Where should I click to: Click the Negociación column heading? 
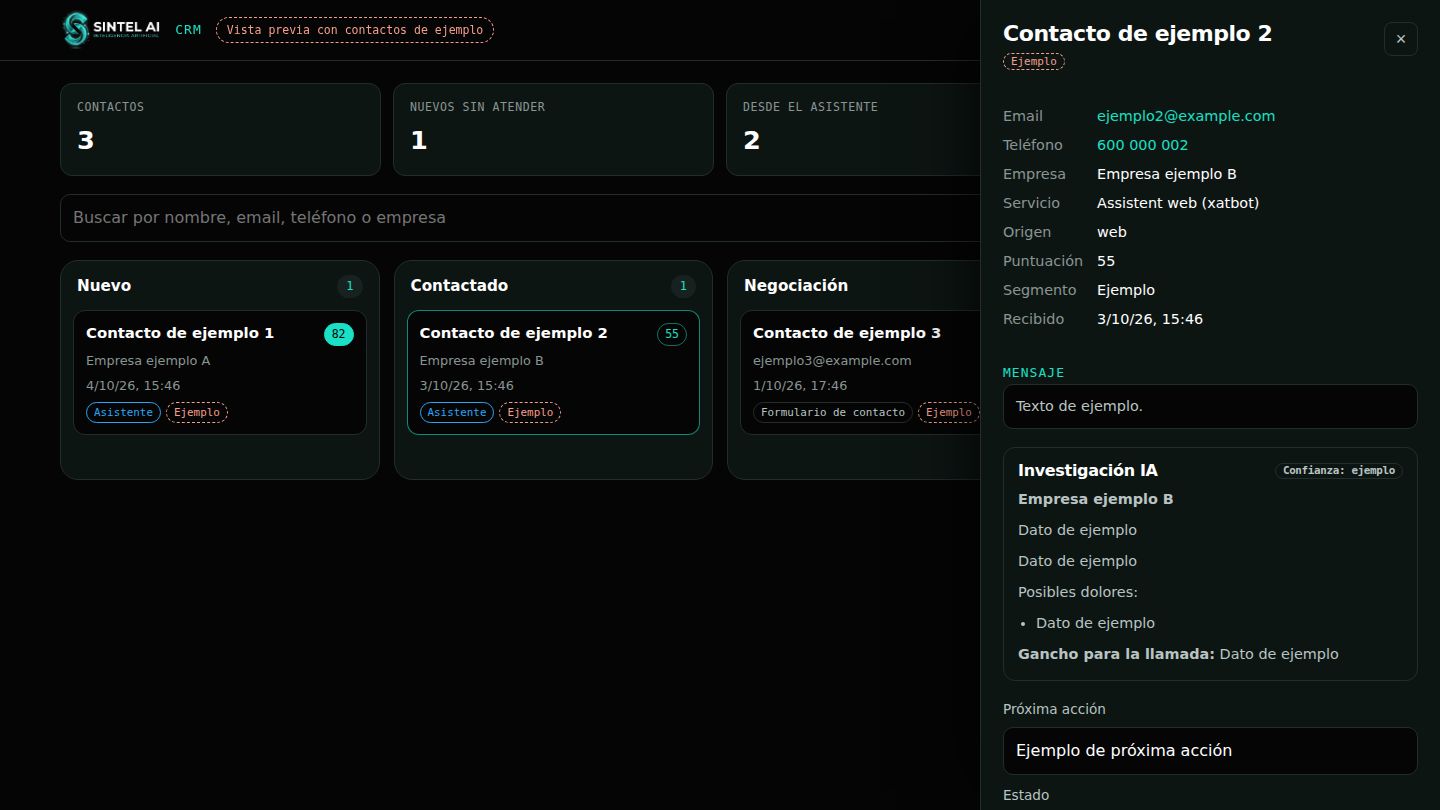[796, 286]
